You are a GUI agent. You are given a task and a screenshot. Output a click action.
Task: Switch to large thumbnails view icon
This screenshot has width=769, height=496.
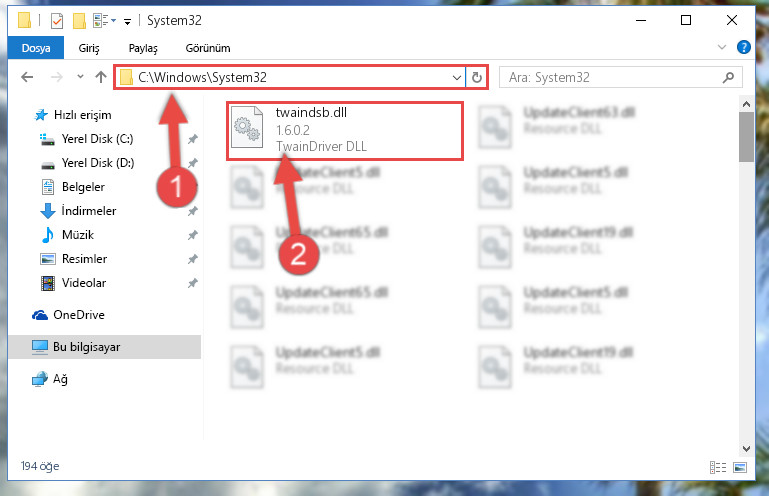(x=740, y=467)
